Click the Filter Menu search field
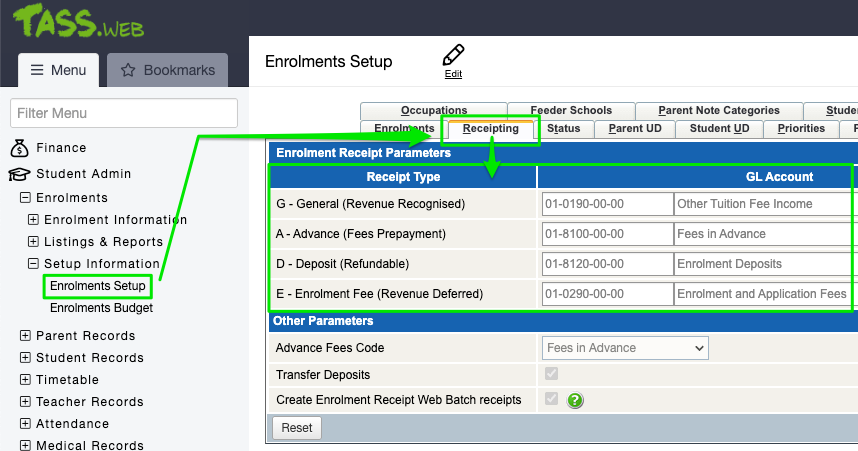 (124, 113)
